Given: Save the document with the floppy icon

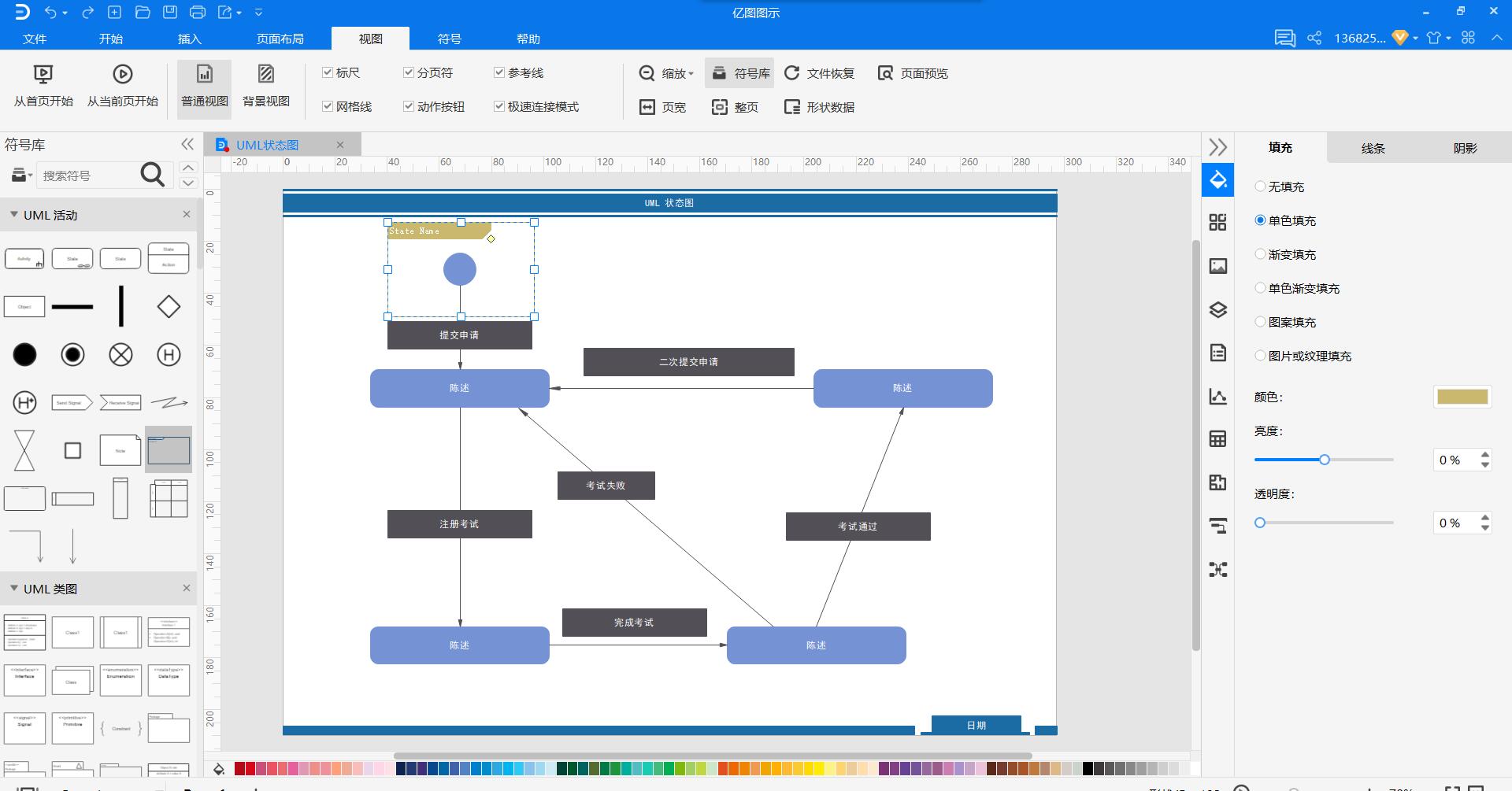Looking at the screenshot, I should pos(170,13).
